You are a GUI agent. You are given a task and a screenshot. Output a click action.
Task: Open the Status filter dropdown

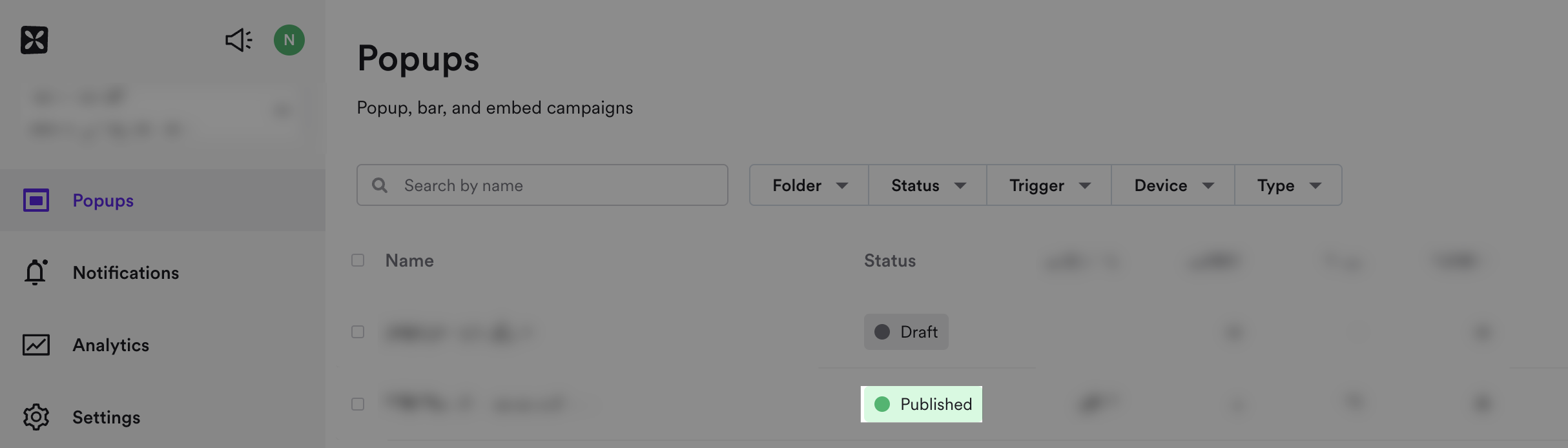pyautogui.click(x=928, y=185)
